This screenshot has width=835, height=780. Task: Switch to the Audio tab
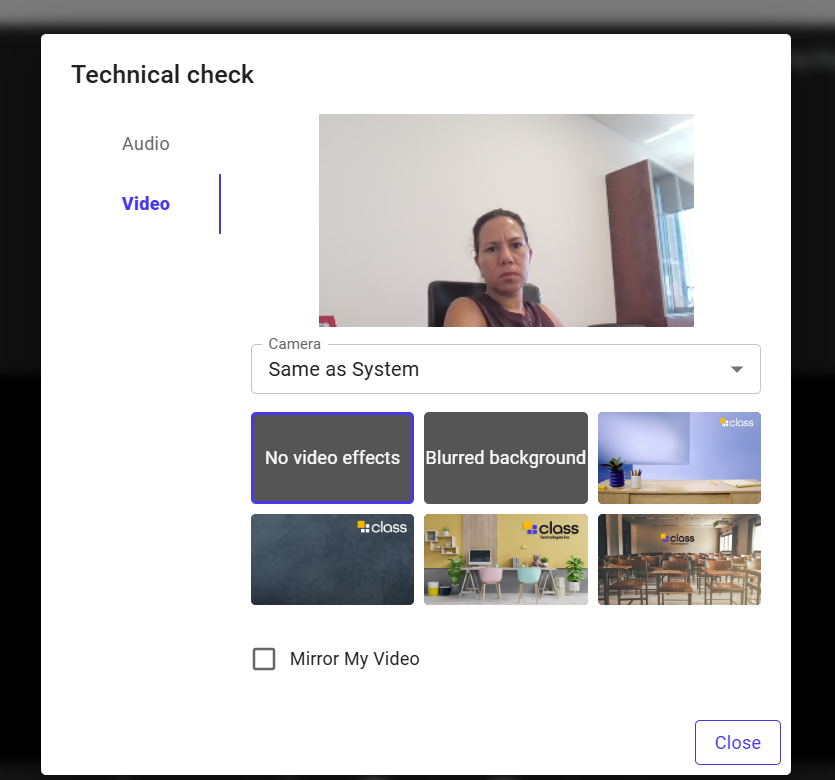(x=145, y=144)
